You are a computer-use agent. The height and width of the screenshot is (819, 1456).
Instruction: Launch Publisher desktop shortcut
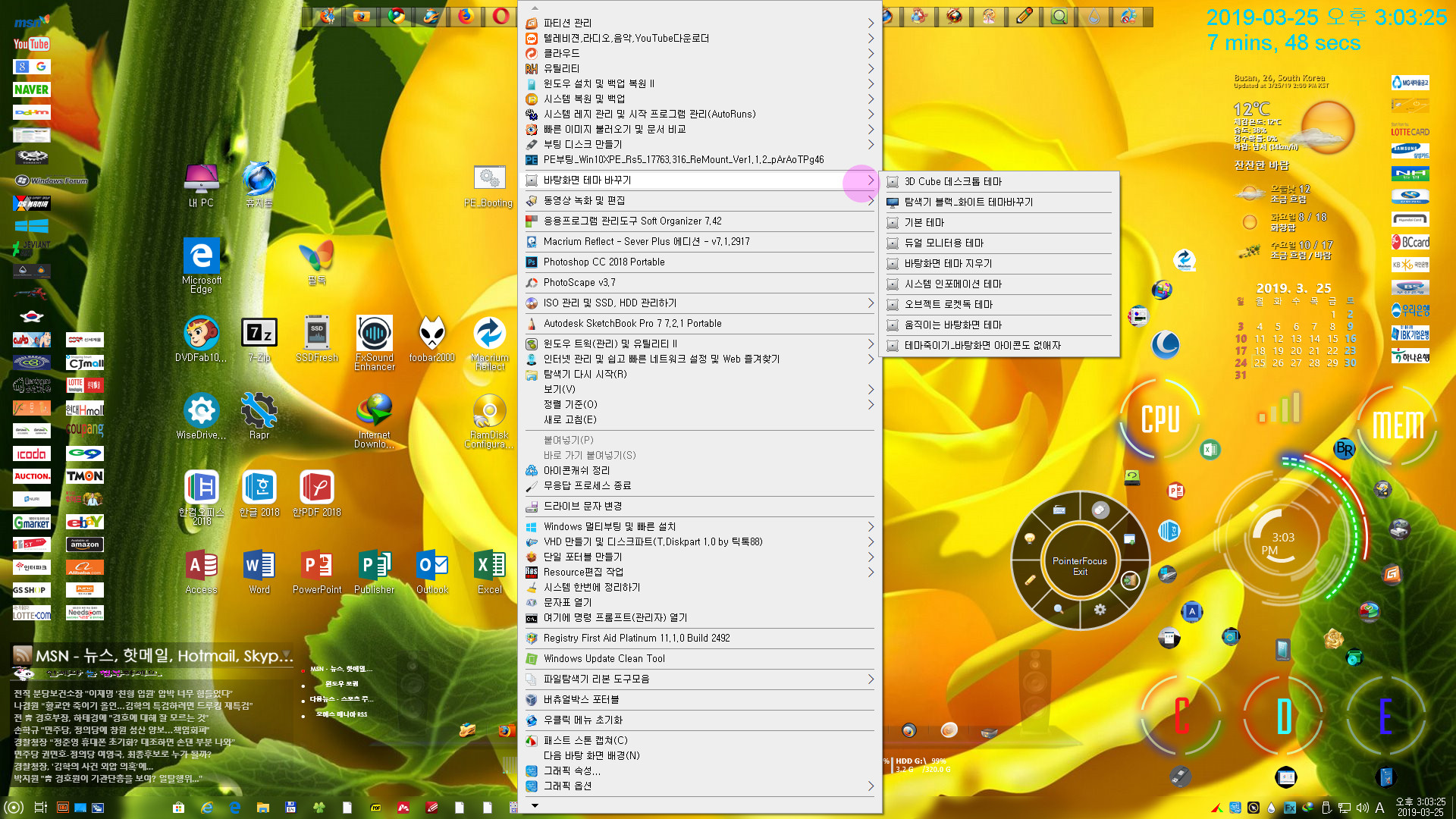point(375,571)
